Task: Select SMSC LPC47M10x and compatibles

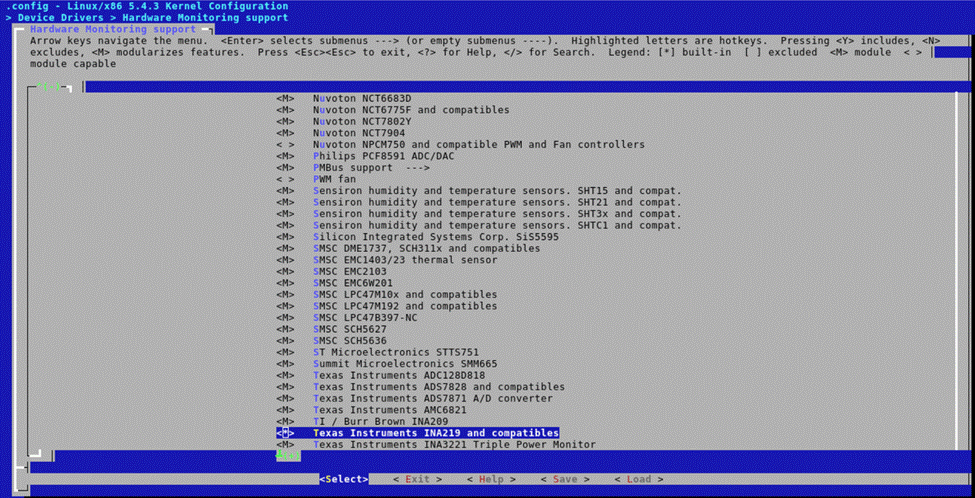Action: pyautogui.click(x=405, y=294)
